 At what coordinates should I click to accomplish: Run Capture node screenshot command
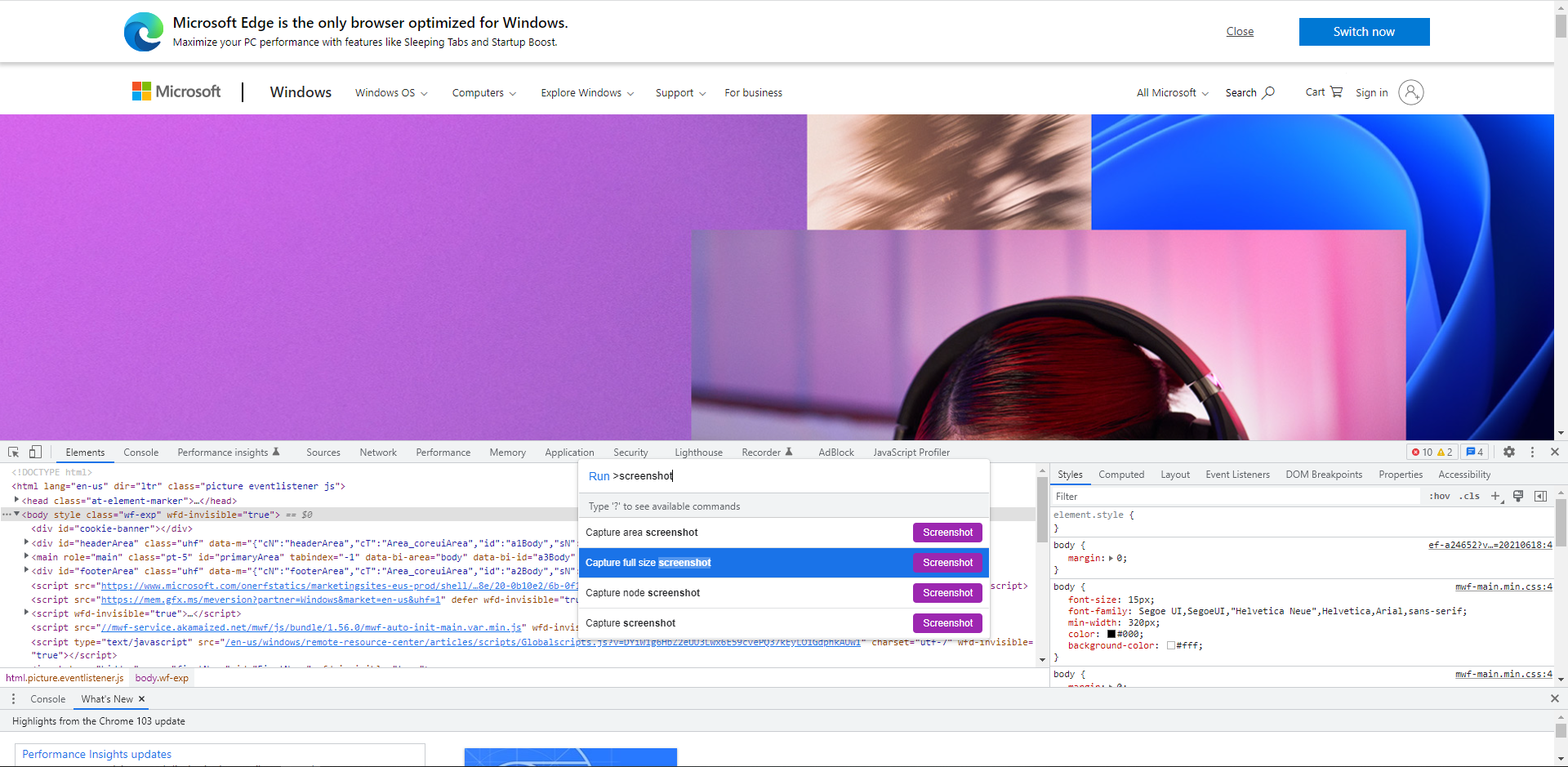pyautogui.click(x=784, y=593)
